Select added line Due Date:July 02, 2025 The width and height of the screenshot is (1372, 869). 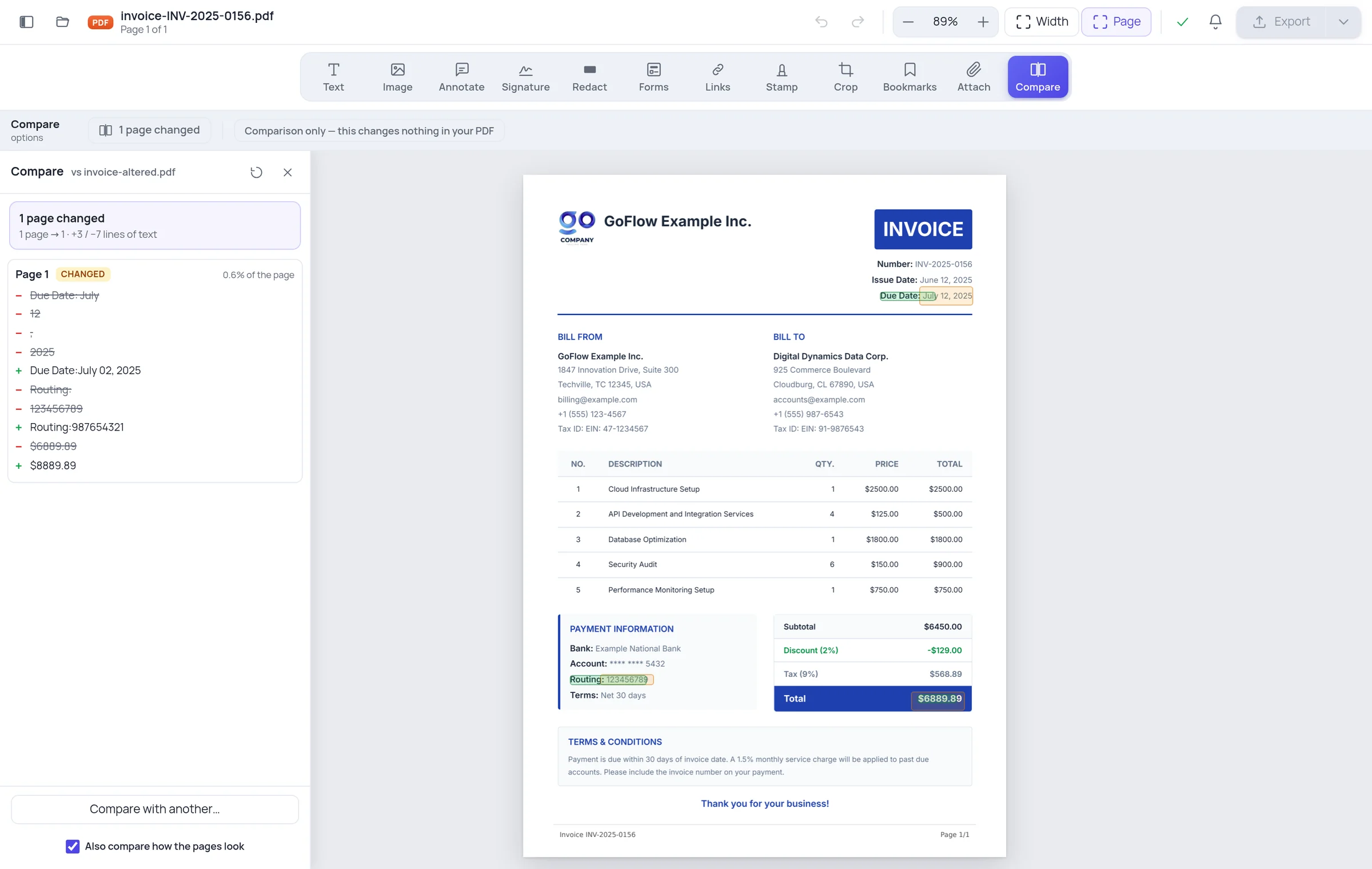pyautogui.click(x=85, y=370)
